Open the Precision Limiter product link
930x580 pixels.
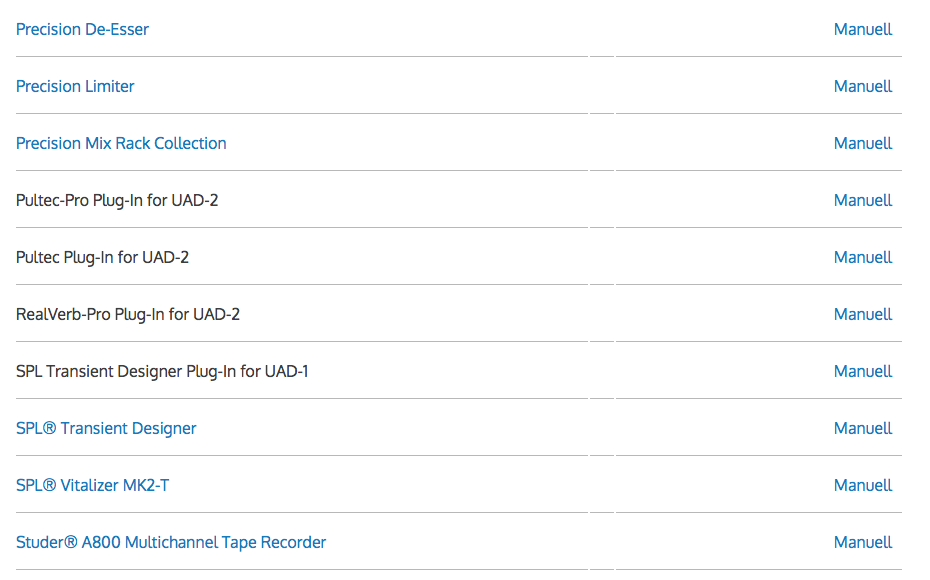click(75, 87)
